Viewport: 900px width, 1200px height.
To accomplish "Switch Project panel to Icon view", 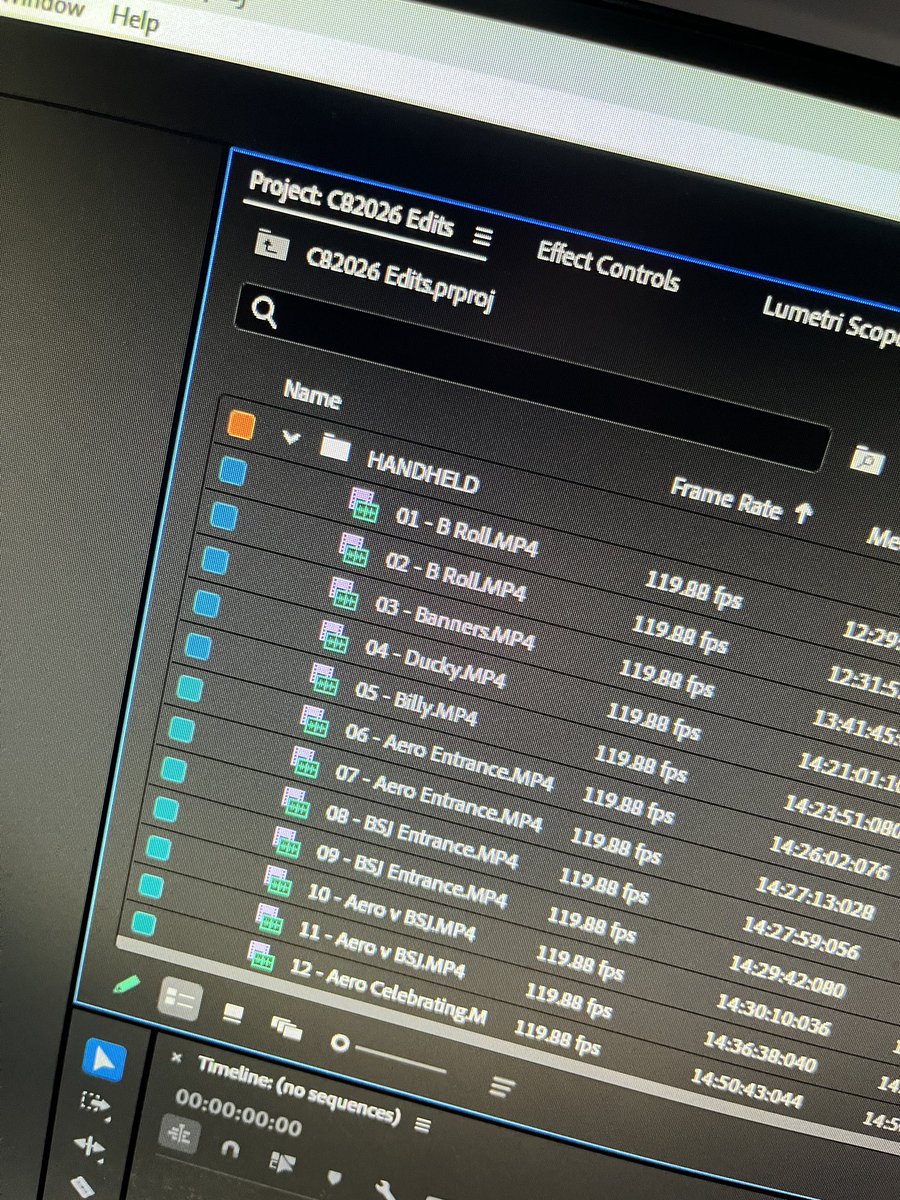I will pyautogui.click(x=233, y=1013).
